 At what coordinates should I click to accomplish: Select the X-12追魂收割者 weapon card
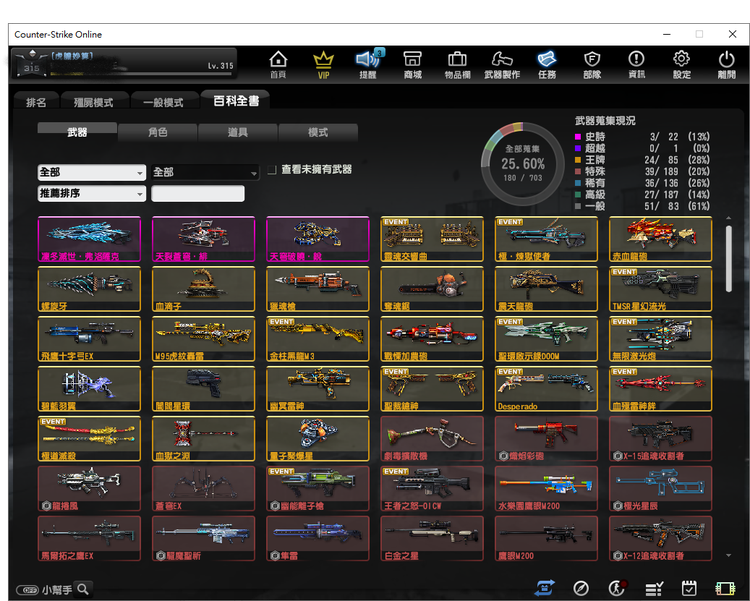(x=661, y=538)
